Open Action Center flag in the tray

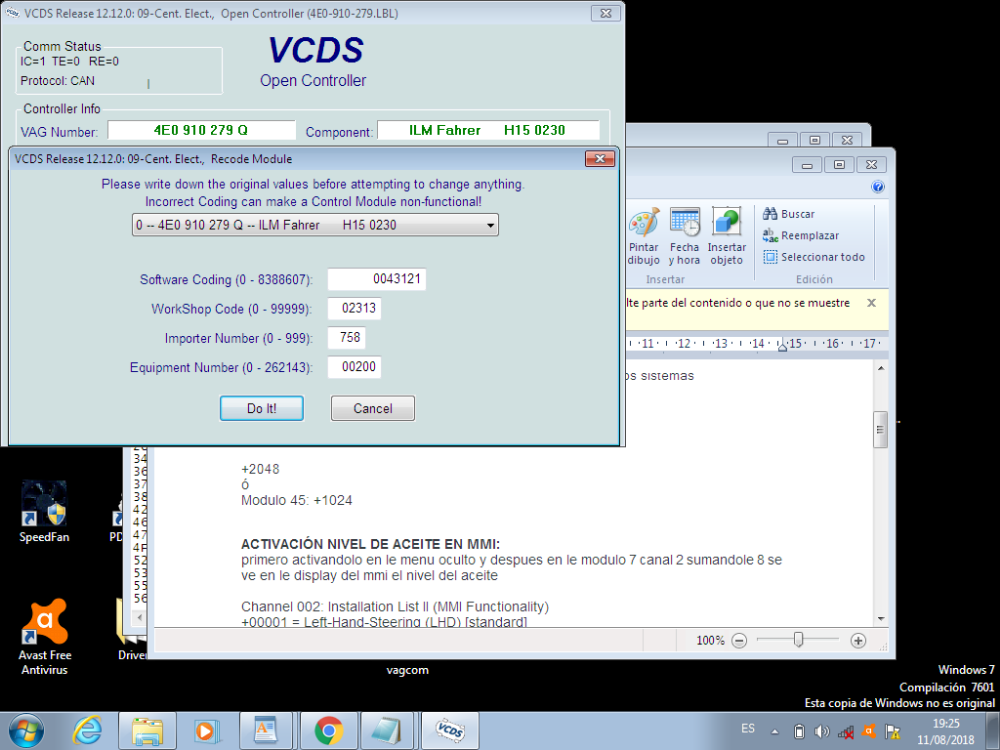point(892,732)
